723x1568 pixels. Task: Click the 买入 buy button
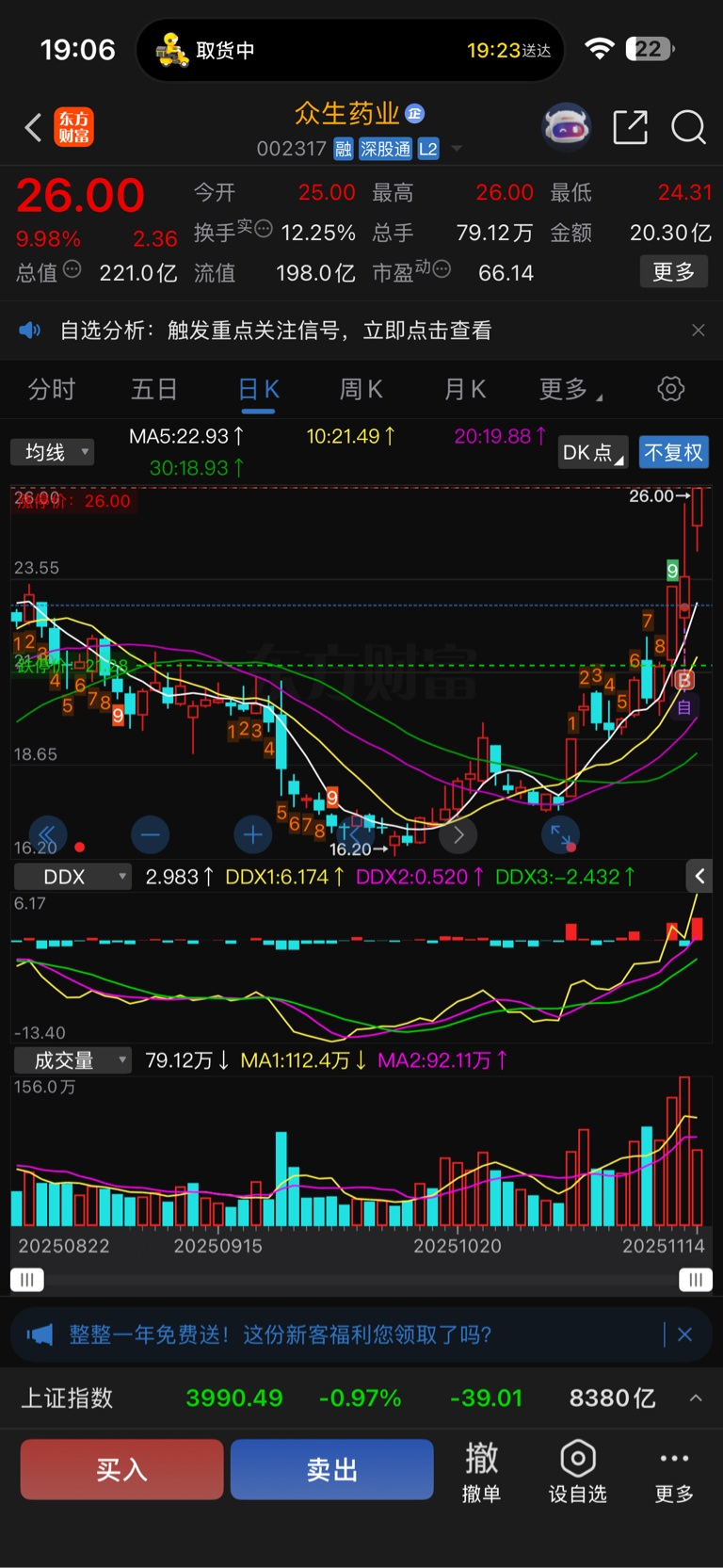pyautogui.click(x=121, y=1469)
